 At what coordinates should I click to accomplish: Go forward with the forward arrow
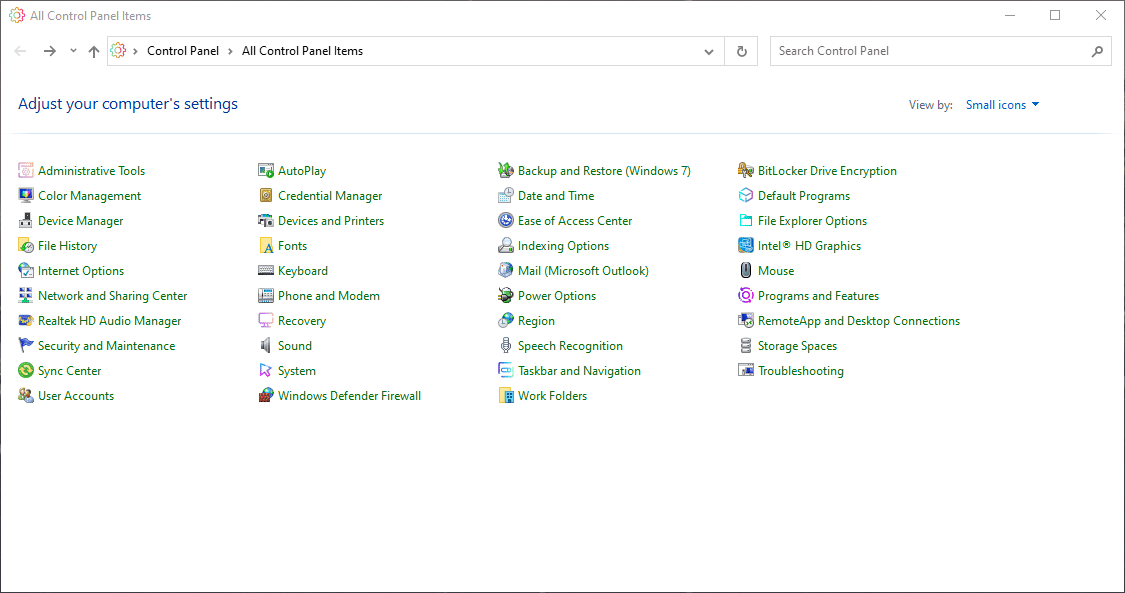(50, 51)
